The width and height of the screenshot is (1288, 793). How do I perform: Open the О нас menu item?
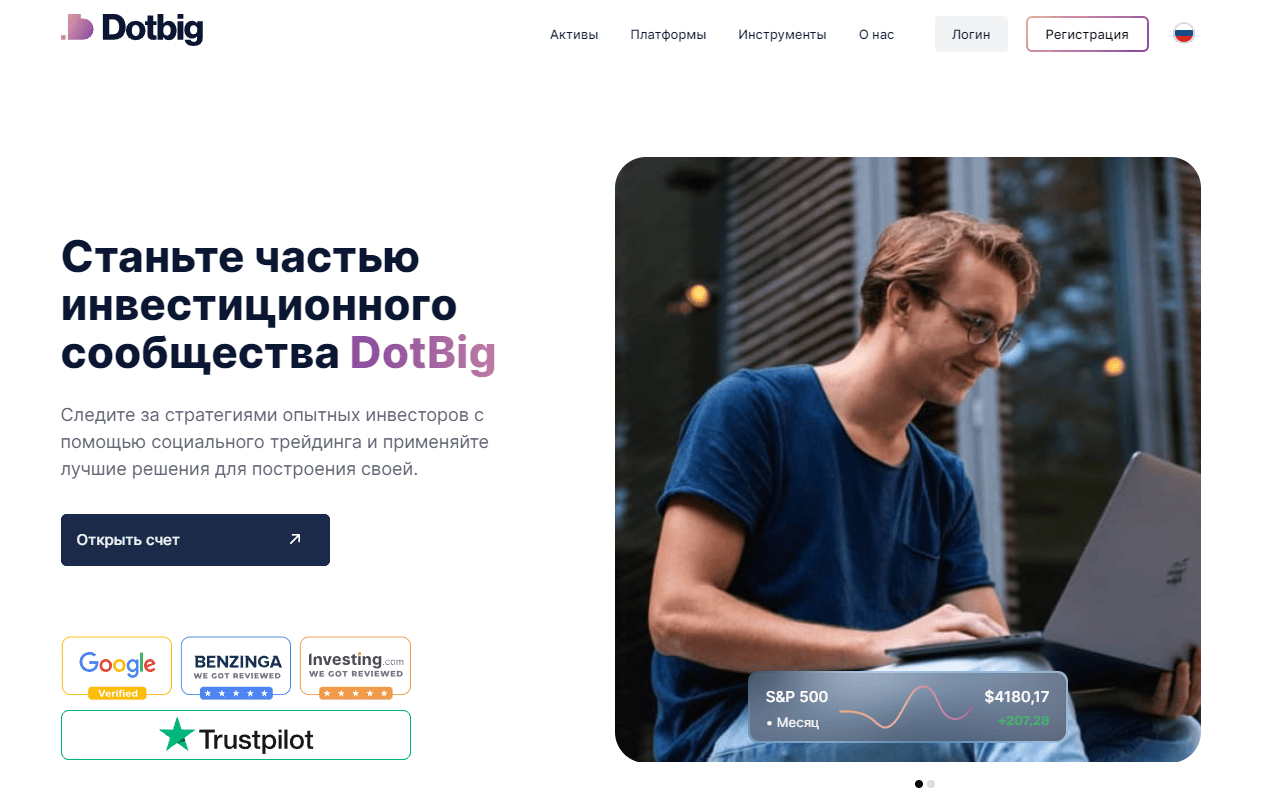[876, 34]
